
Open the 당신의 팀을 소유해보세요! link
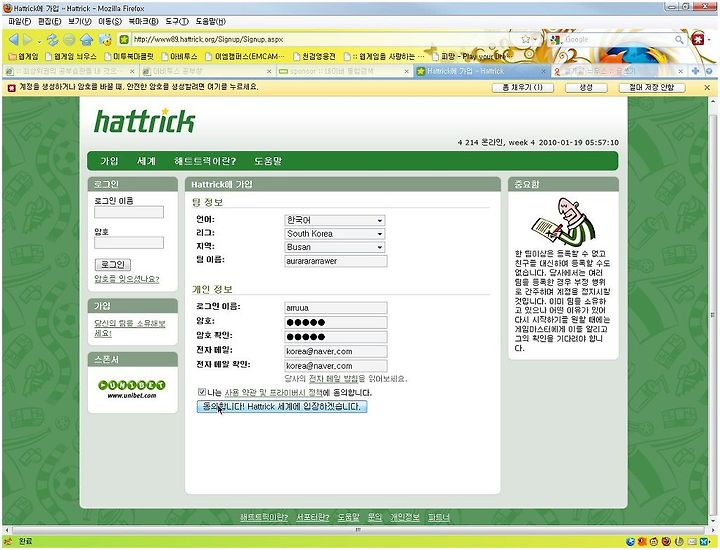coord(129,328)
